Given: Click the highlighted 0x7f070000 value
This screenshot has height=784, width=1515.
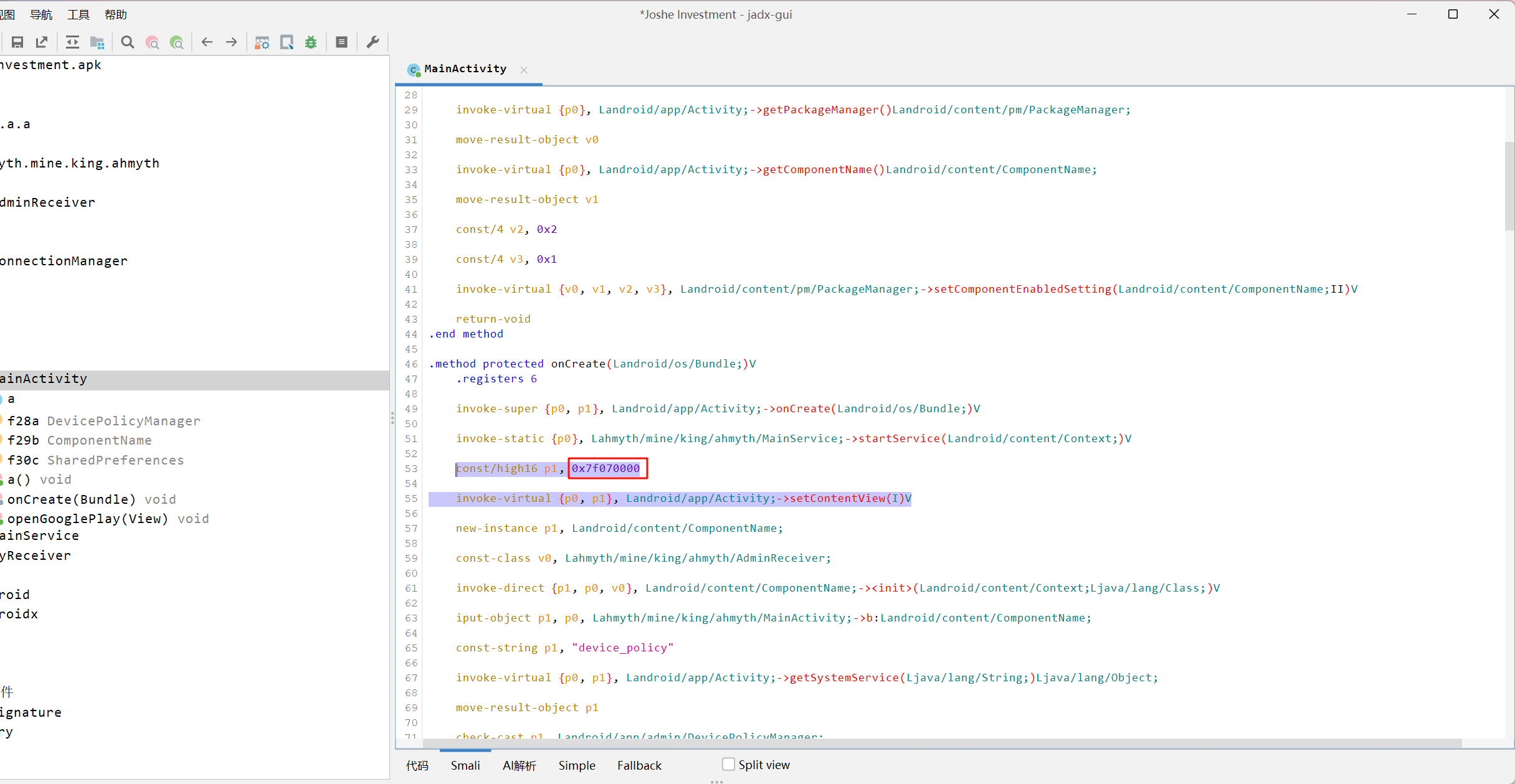Looking at the screenshot, I should pyautogui.click(x=606, y=468).
